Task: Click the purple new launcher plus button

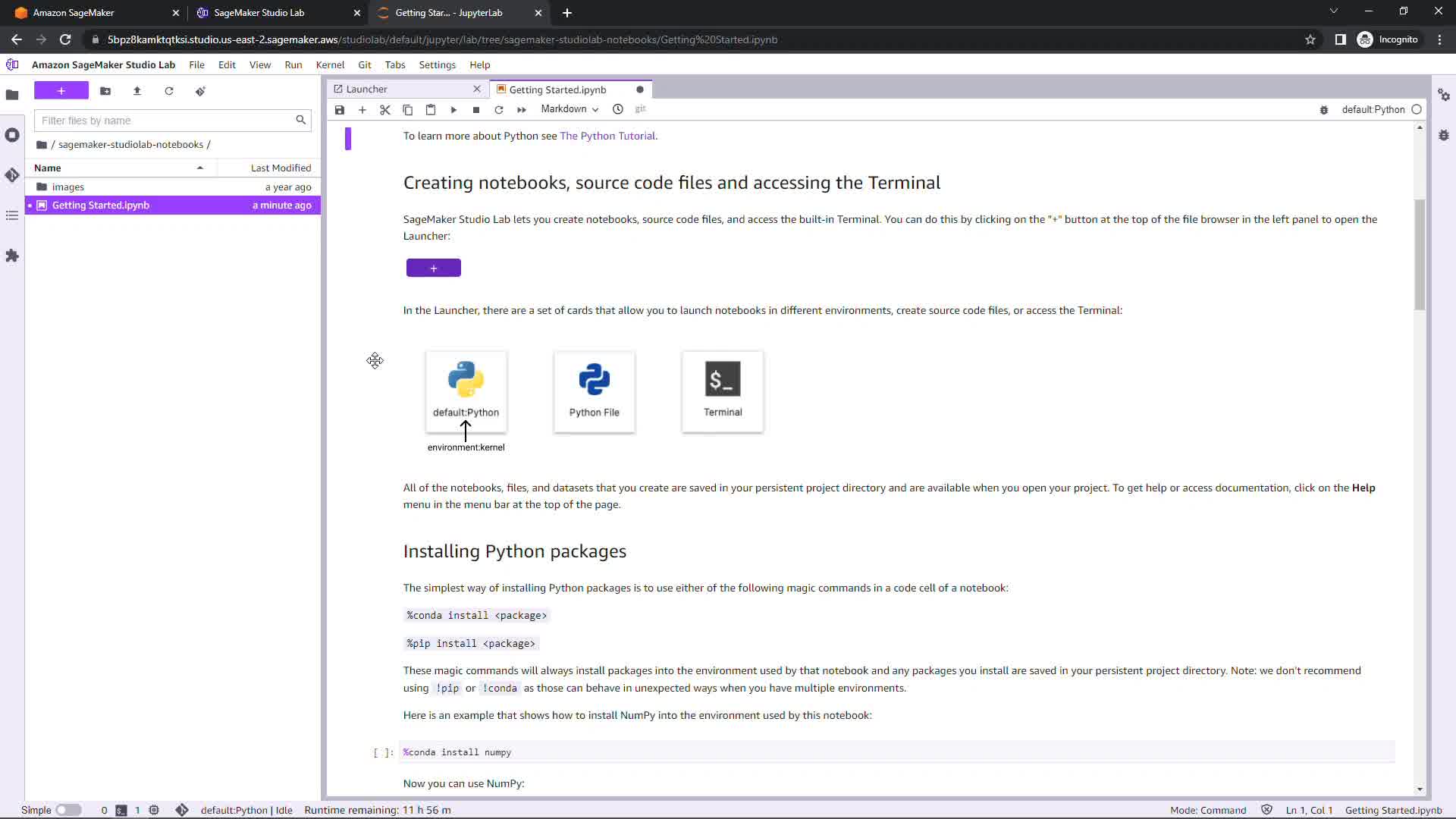Action: tap(61, 91)
